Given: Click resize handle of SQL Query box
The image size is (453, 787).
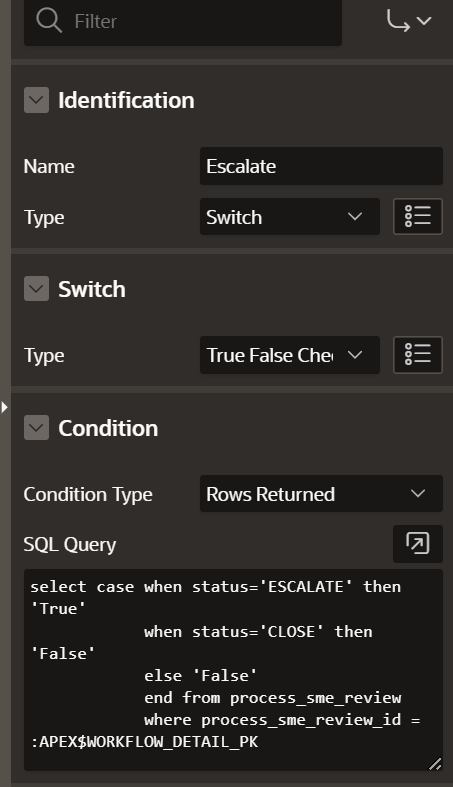Looking at the screenshot, I should point(435,764).
